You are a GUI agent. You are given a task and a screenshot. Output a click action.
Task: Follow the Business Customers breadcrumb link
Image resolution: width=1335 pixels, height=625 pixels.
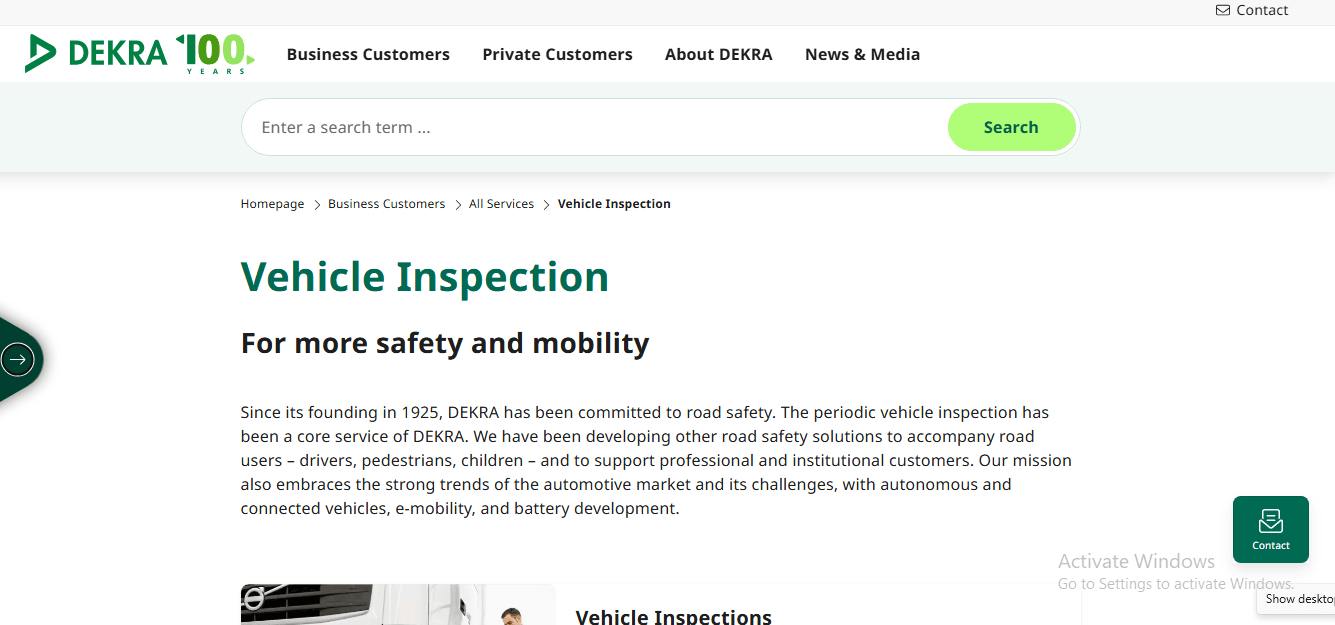(x=386, y=204)
